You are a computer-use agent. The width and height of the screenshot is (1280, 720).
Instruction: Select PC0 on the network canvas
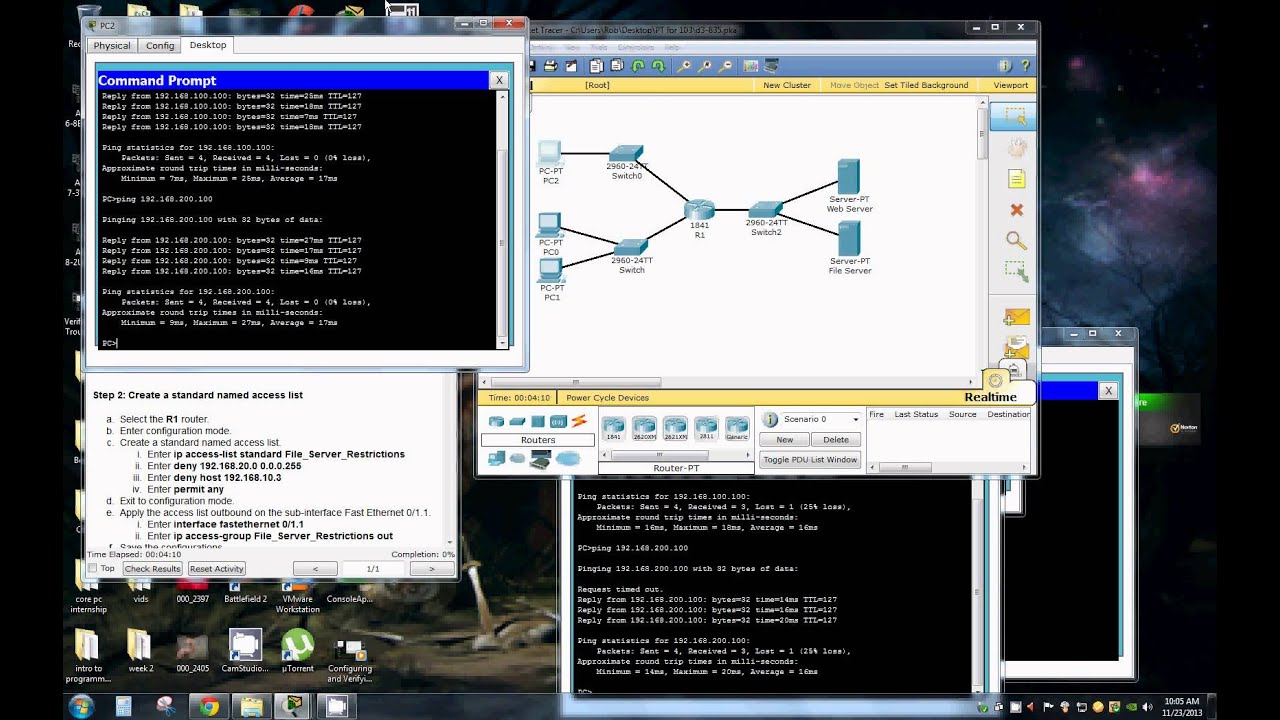pos(549,225)
